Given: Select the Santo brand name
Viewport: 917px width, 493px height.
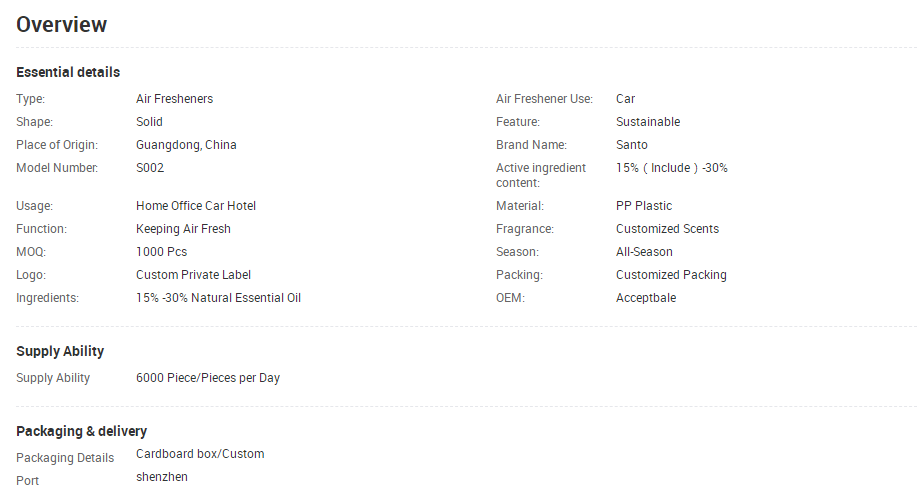Looking at the screenshot, I should click(x=632, y=145).
